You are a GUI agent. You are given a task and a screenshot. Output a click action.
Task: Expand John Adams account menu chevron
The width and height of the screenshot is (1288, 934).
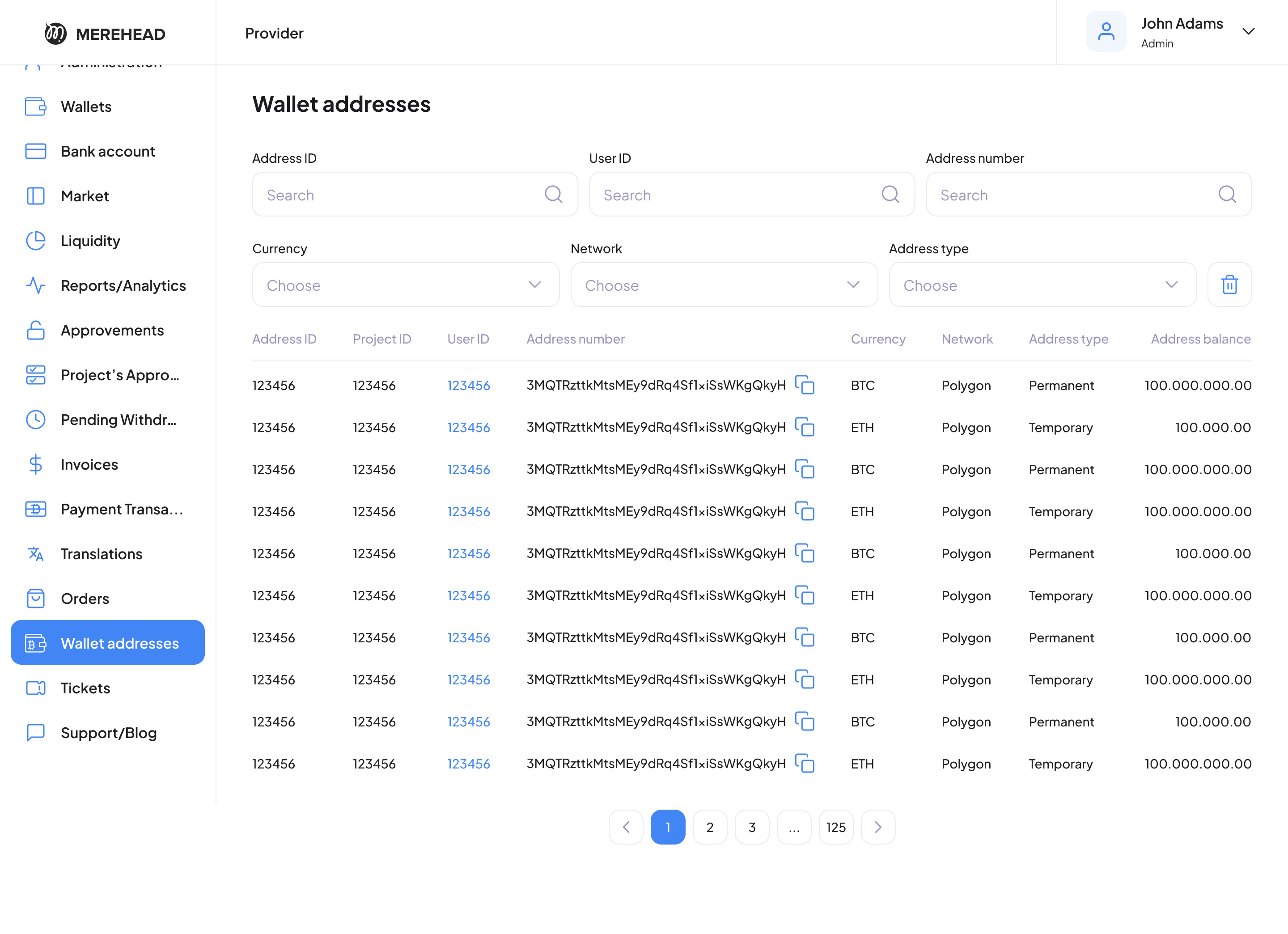1248,32
